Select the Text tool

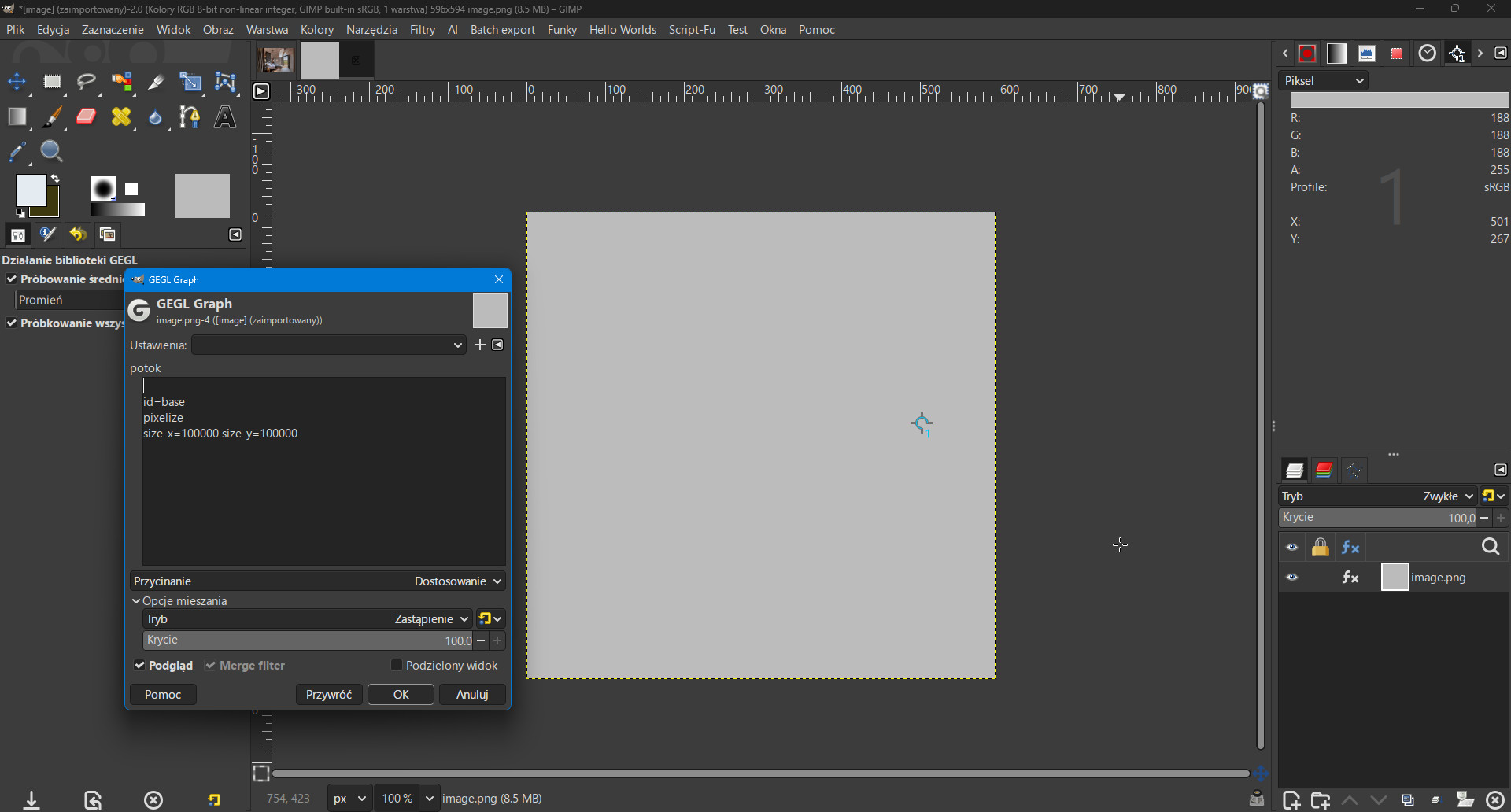[225, 117]
